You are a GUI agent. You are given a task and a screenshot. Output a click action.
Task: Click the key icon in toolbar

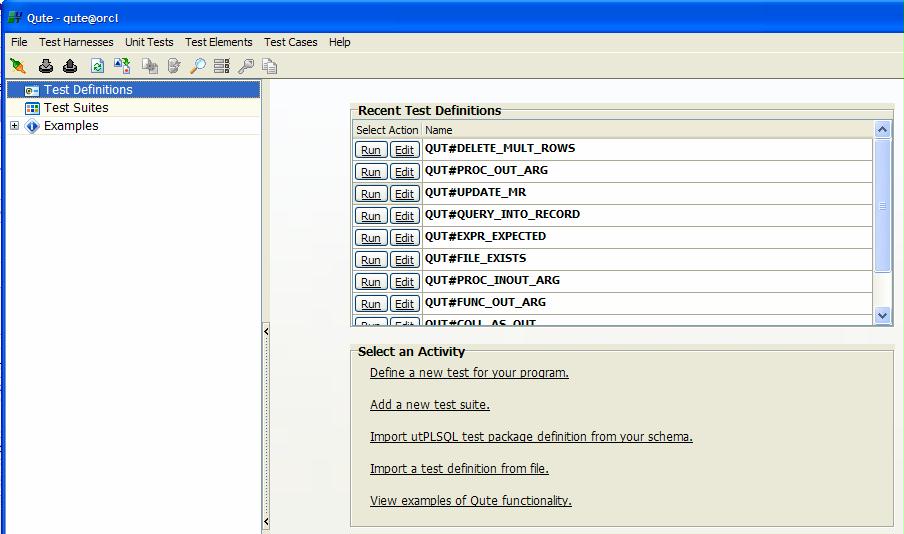click(246, 66)
